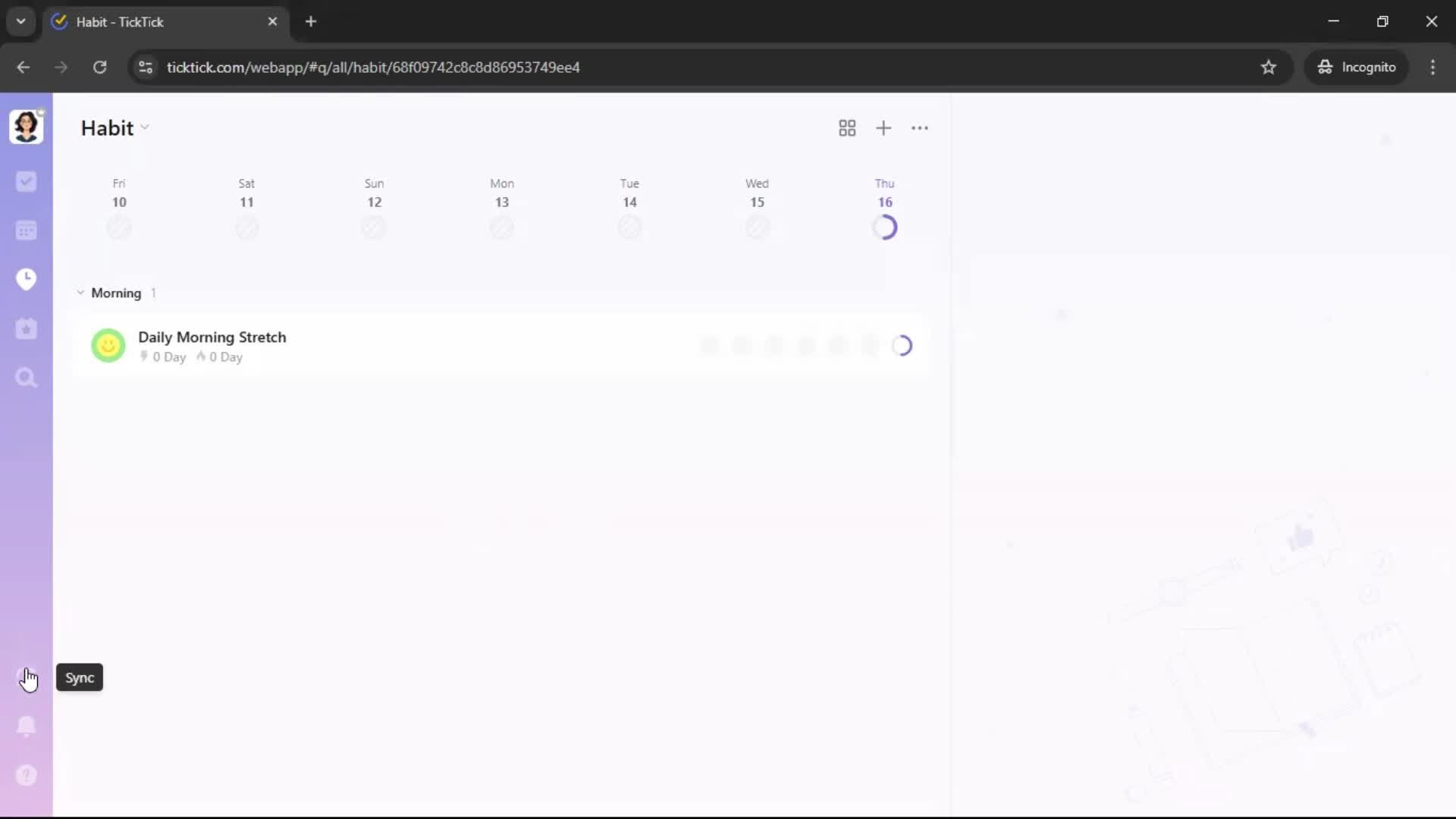
Task: Open the Calendar view in sidebar
Action: click(x=26, y=231)
